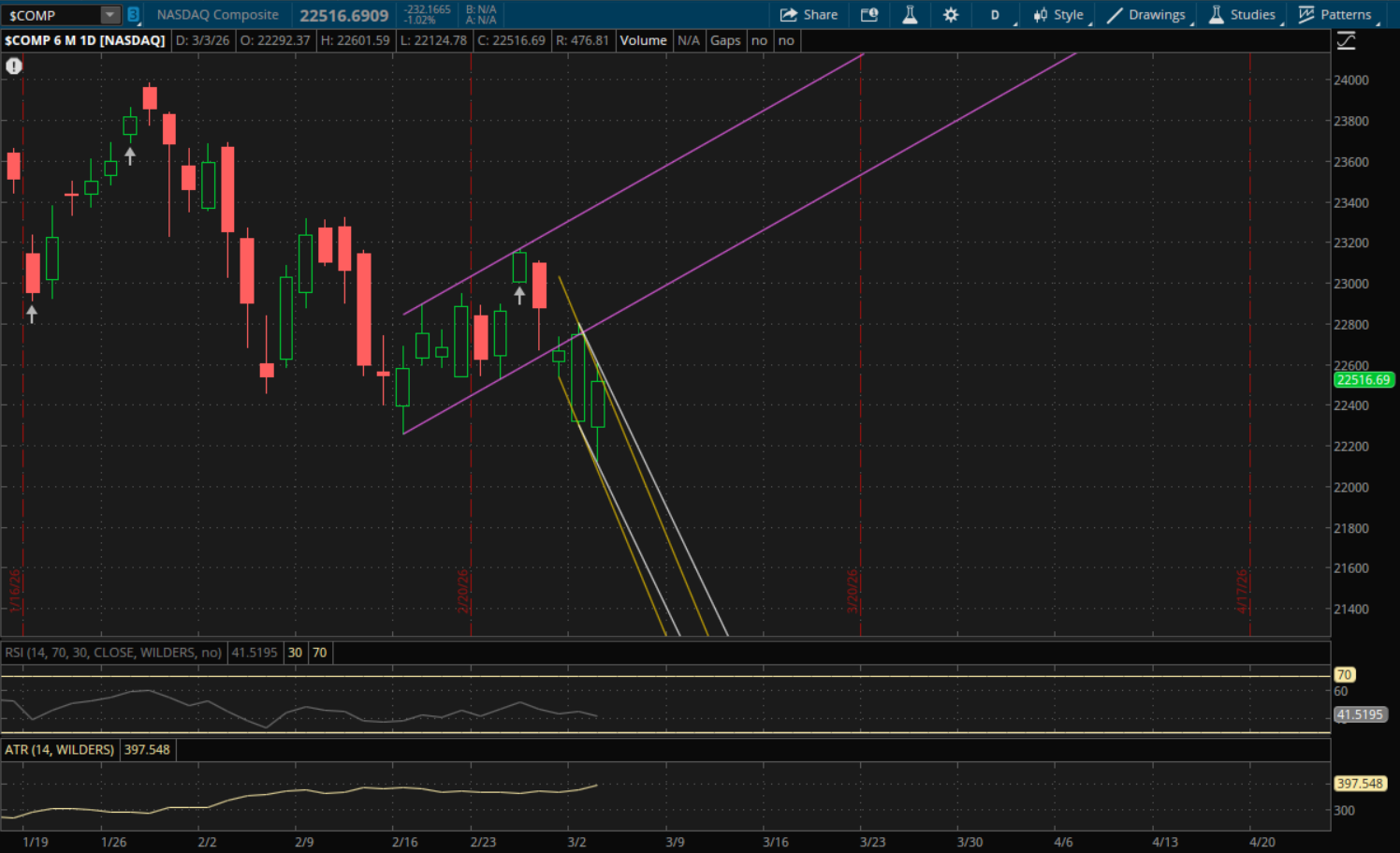Click the blue symbol link number 3 icon

pyautogui.click(x=134, y=15)
